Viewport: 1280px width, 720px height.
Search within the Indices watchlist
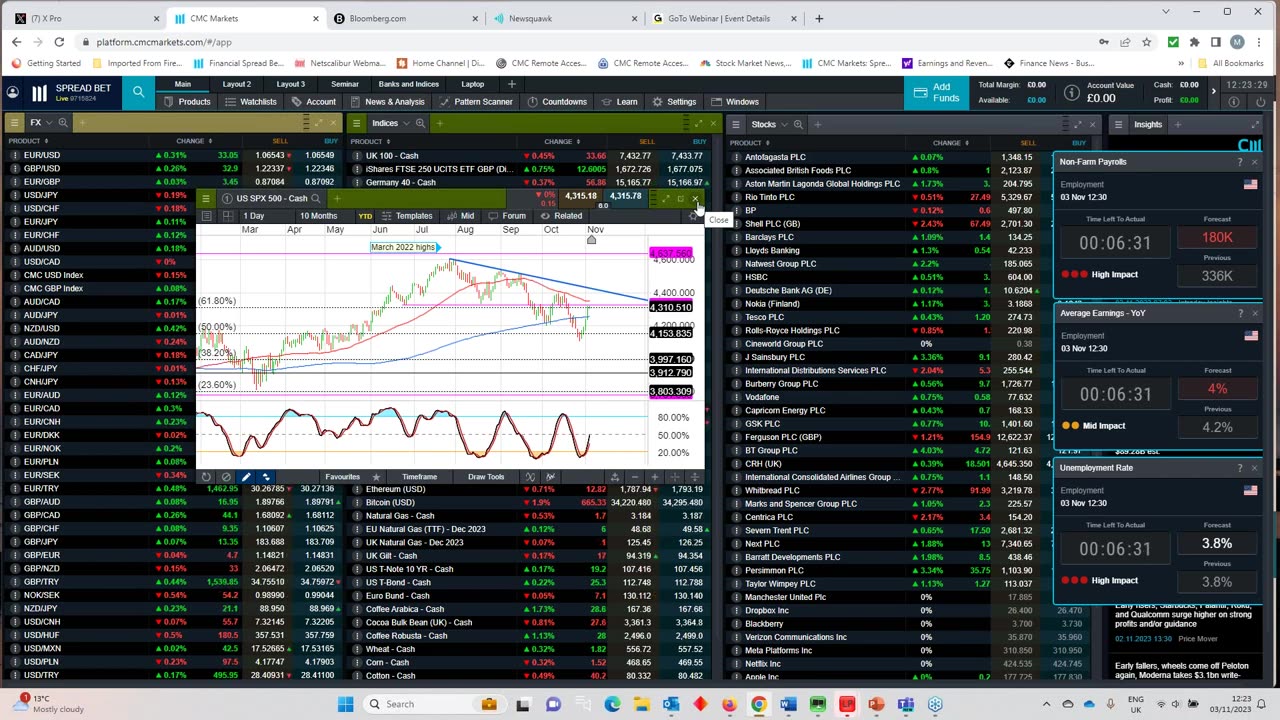tap(420, 123)
